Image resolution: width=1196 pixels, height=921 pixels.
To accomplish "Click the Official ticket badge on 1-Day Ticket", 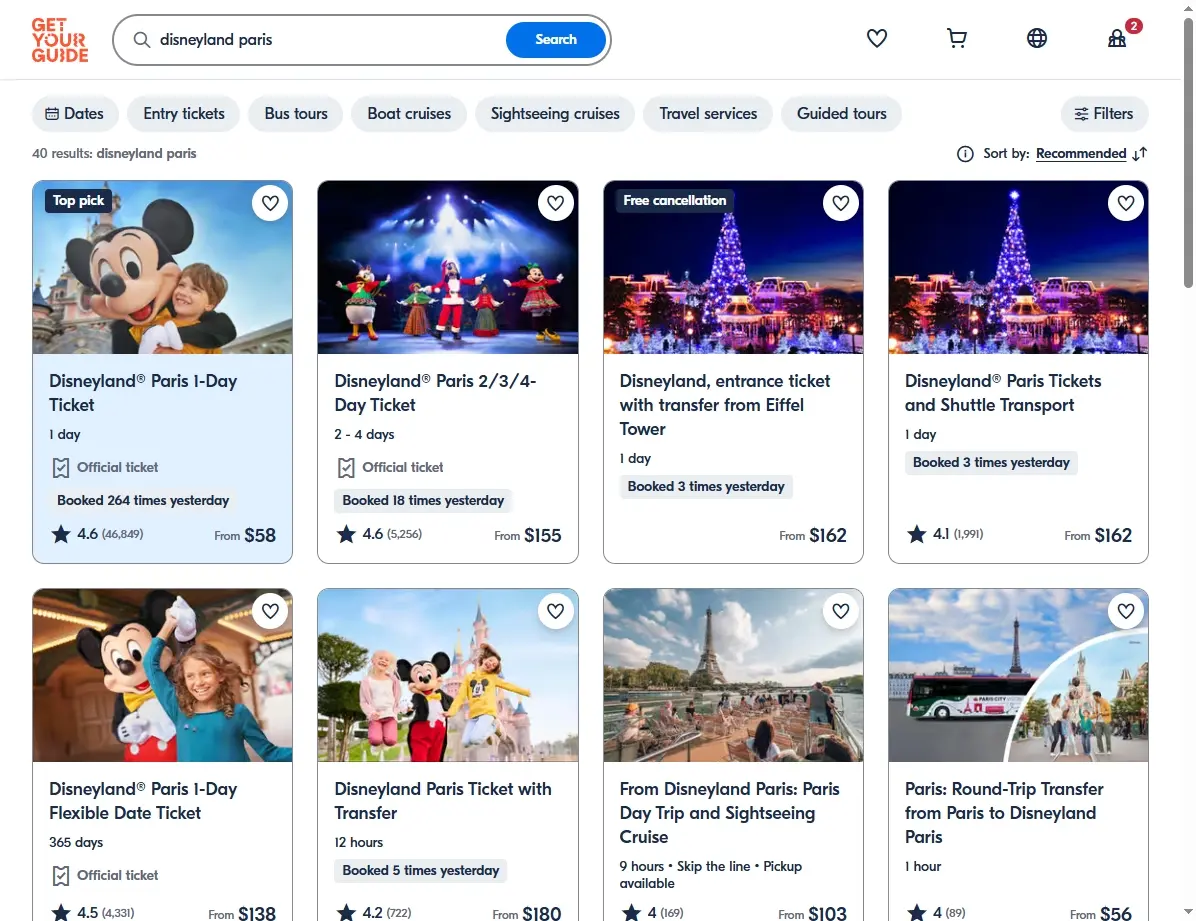I will pyautogui.click(x=105, y=467).
